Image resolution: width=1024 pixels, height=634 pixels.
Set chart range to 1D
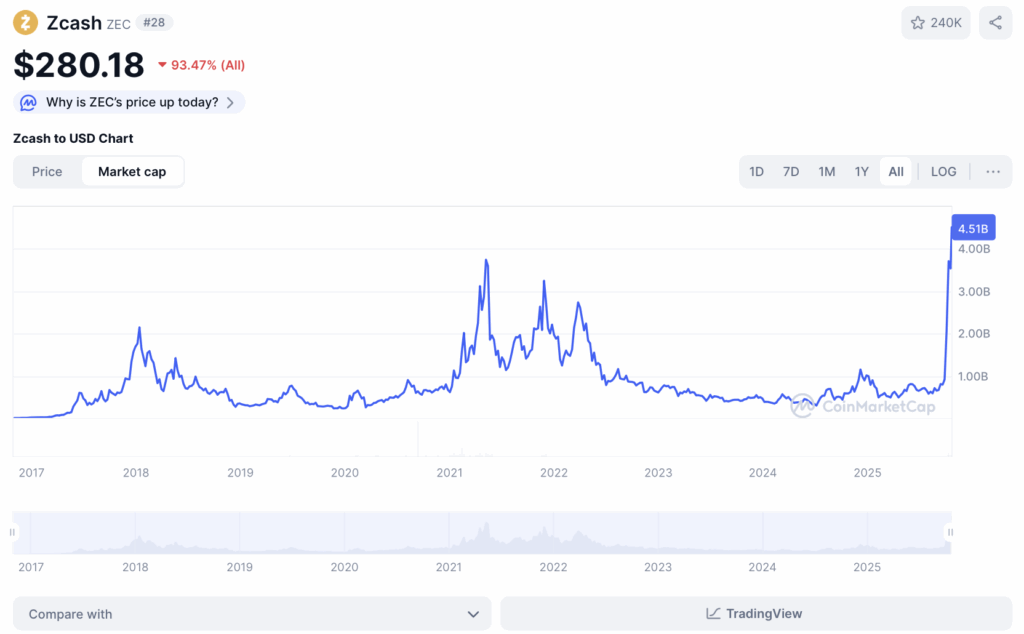tap(756, 172)
